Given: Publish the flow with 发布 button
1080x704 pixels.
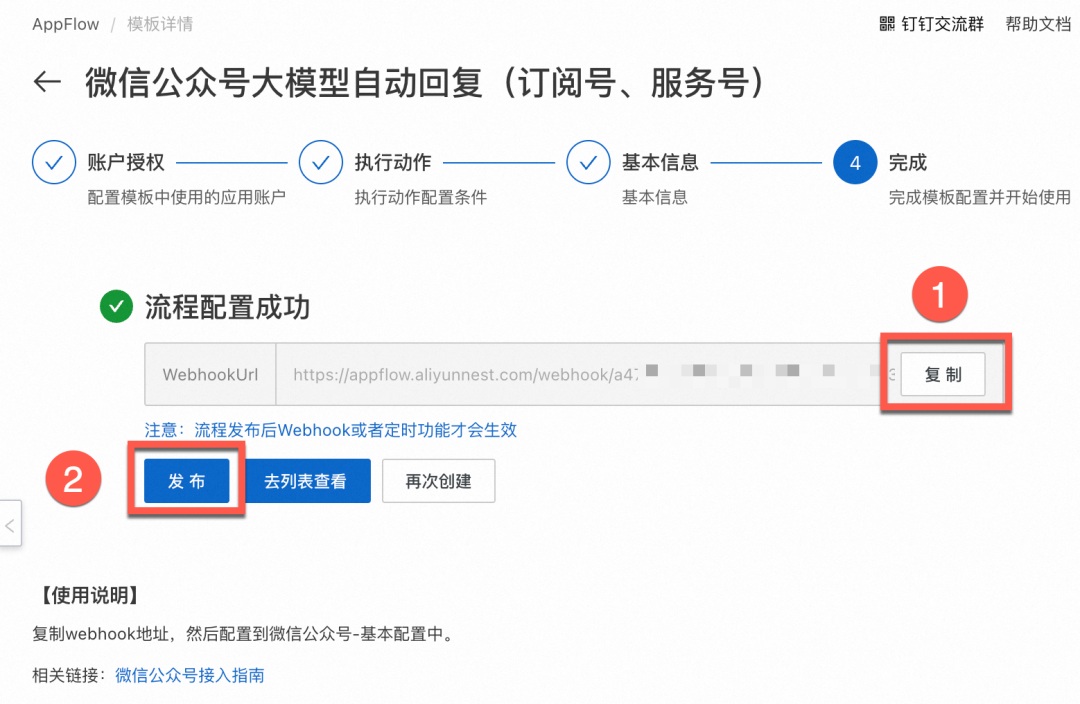Looking at the screenshot, I should pos(187,481).
